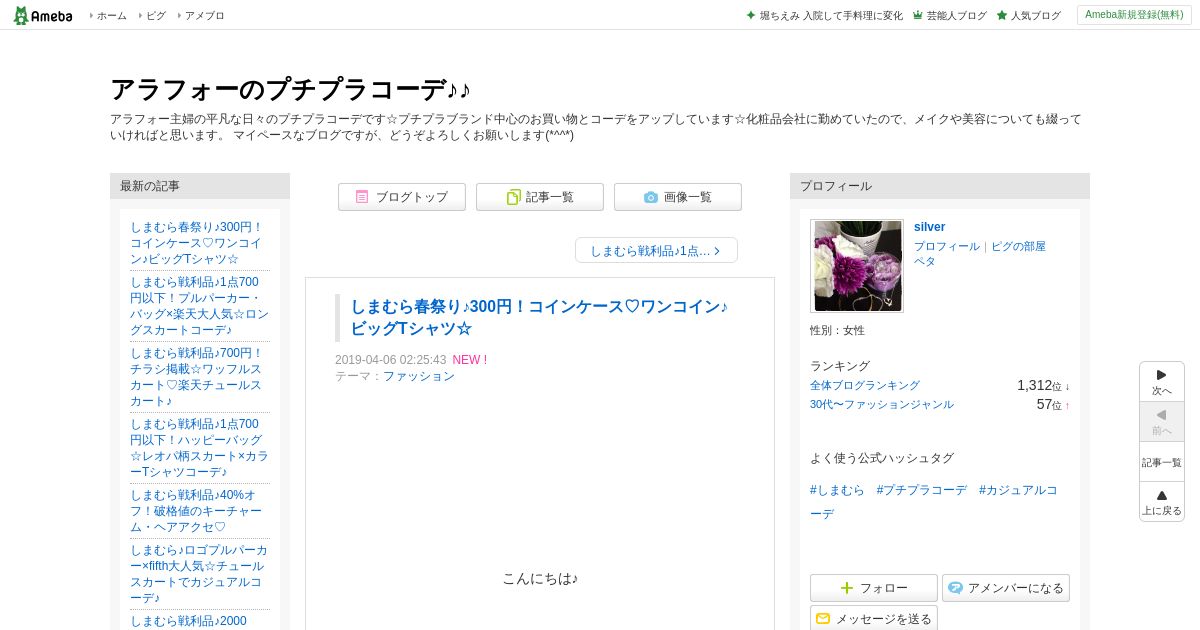Open 全体ブログランキング link
Viewport: 1200px width, 630px height.
tap(865, 385)
